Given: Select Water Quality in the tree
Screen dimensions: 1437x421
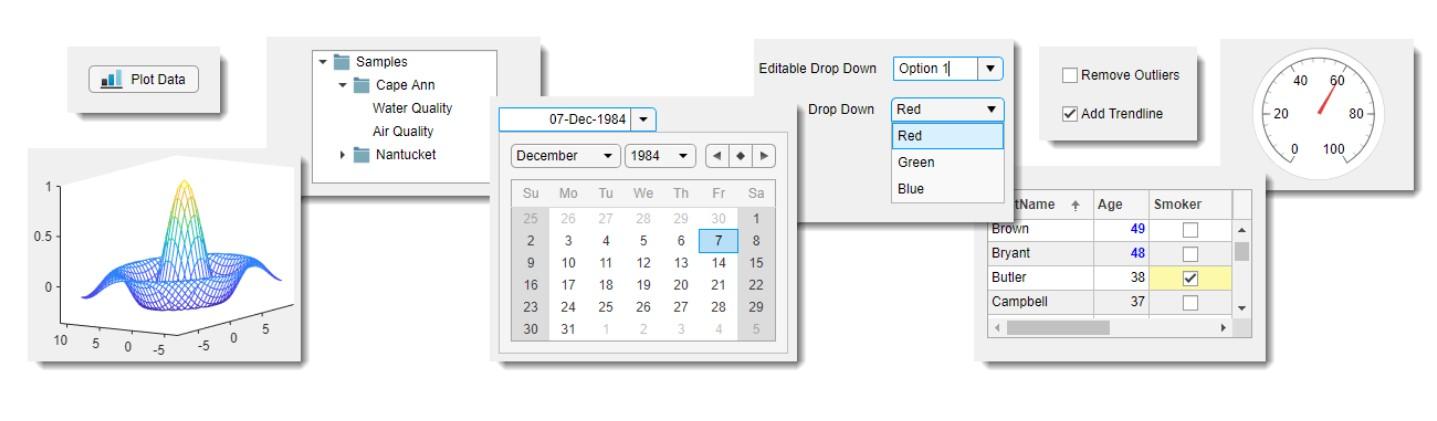Looking at the screenshot, I should pyautogui.click(x=412, y=108).
